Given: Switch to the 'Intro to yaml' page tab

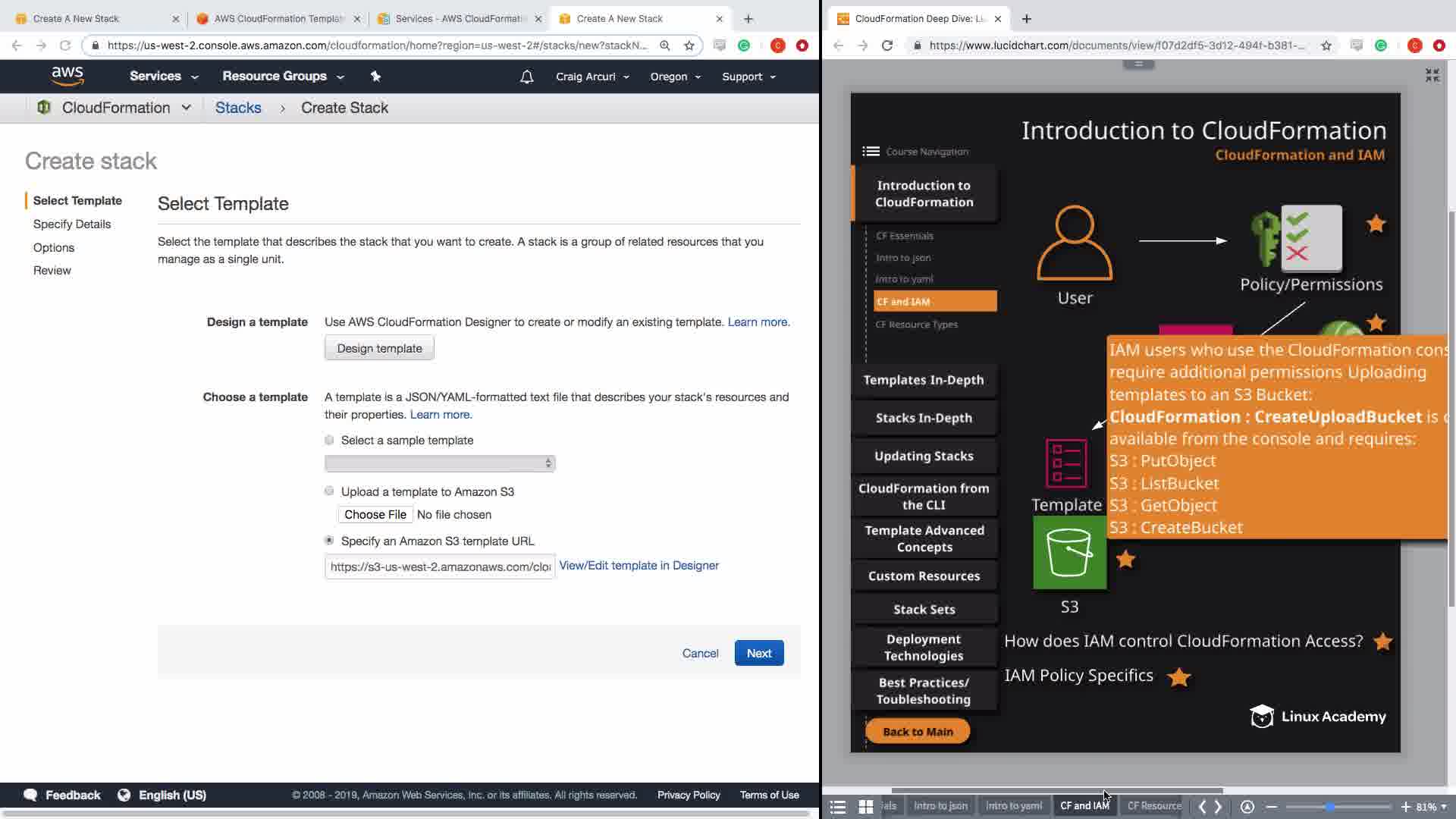Looking at the screenshot, I should (1013, 806).
